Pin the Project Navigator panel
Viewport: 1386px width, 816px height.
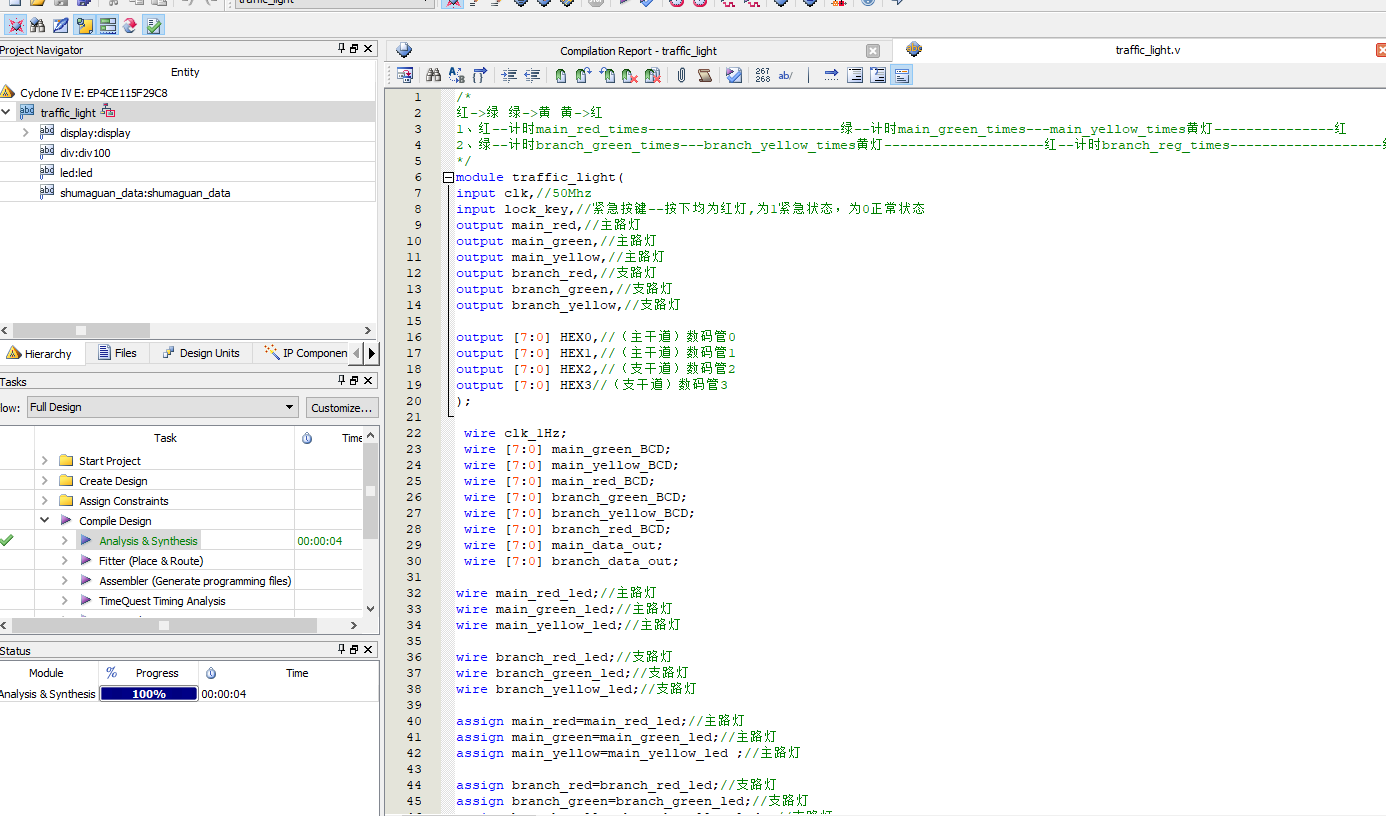[x=341, y=49]
